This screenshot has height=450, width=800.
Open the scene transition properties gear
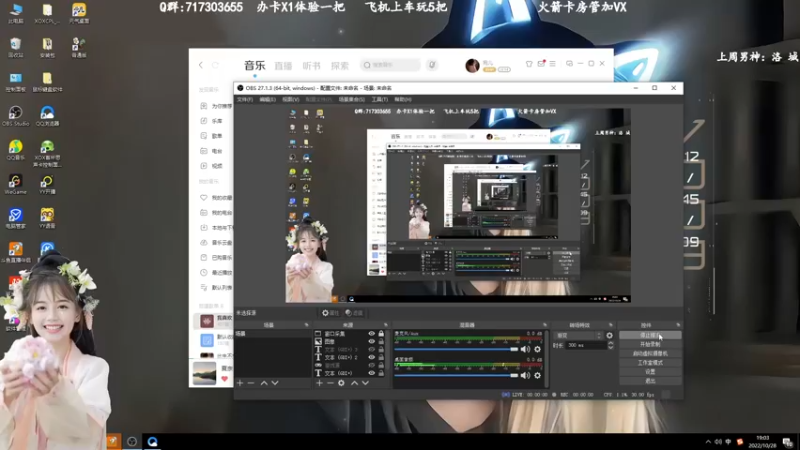[x=609, y=336]
